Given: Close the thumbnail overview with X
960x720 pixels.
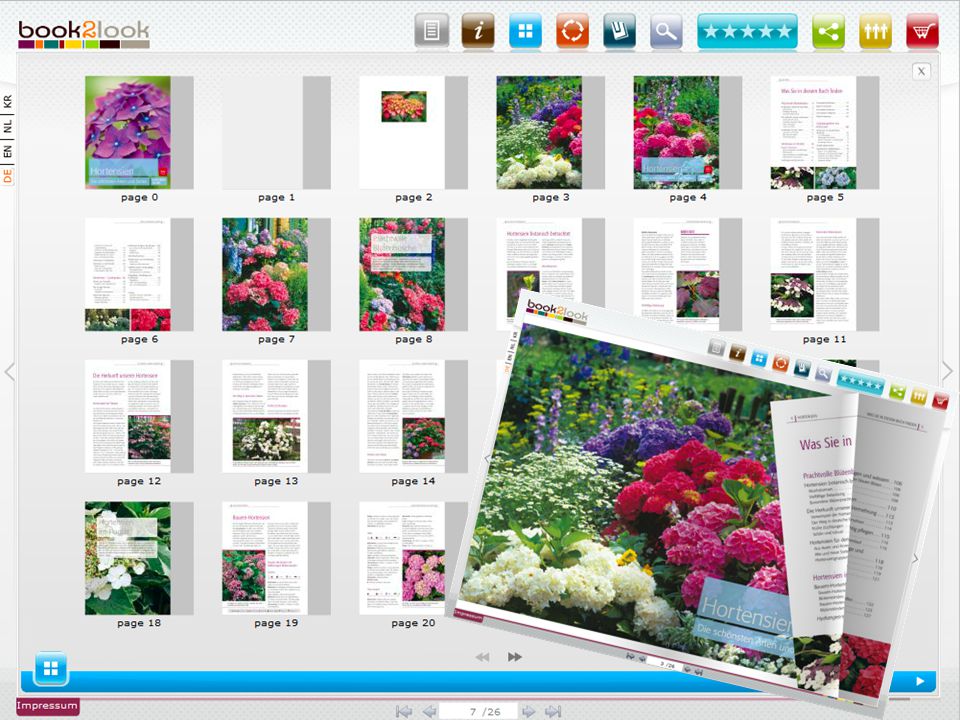Looking at the screenshot, I should click(x=921, y=72).
